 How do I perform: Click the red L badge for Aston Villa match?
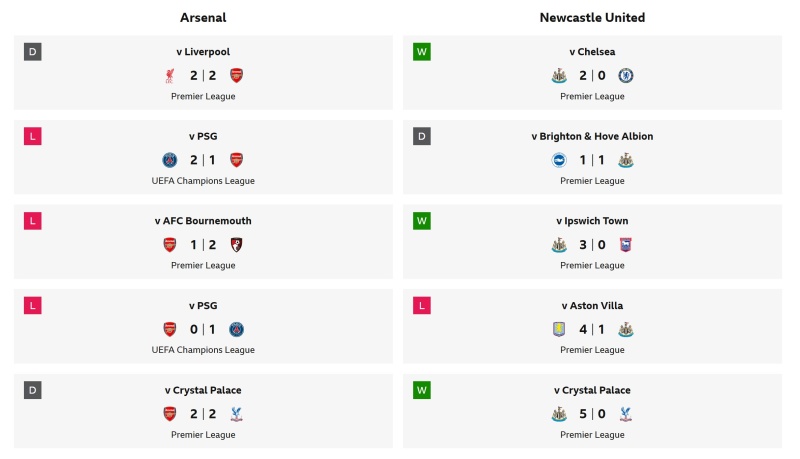[x=422, y=305]
